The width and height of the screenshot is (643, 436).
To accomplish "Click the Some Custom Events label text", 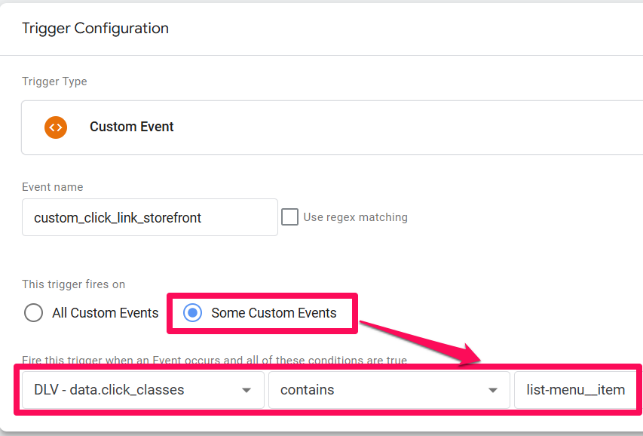I will point(274,313).
